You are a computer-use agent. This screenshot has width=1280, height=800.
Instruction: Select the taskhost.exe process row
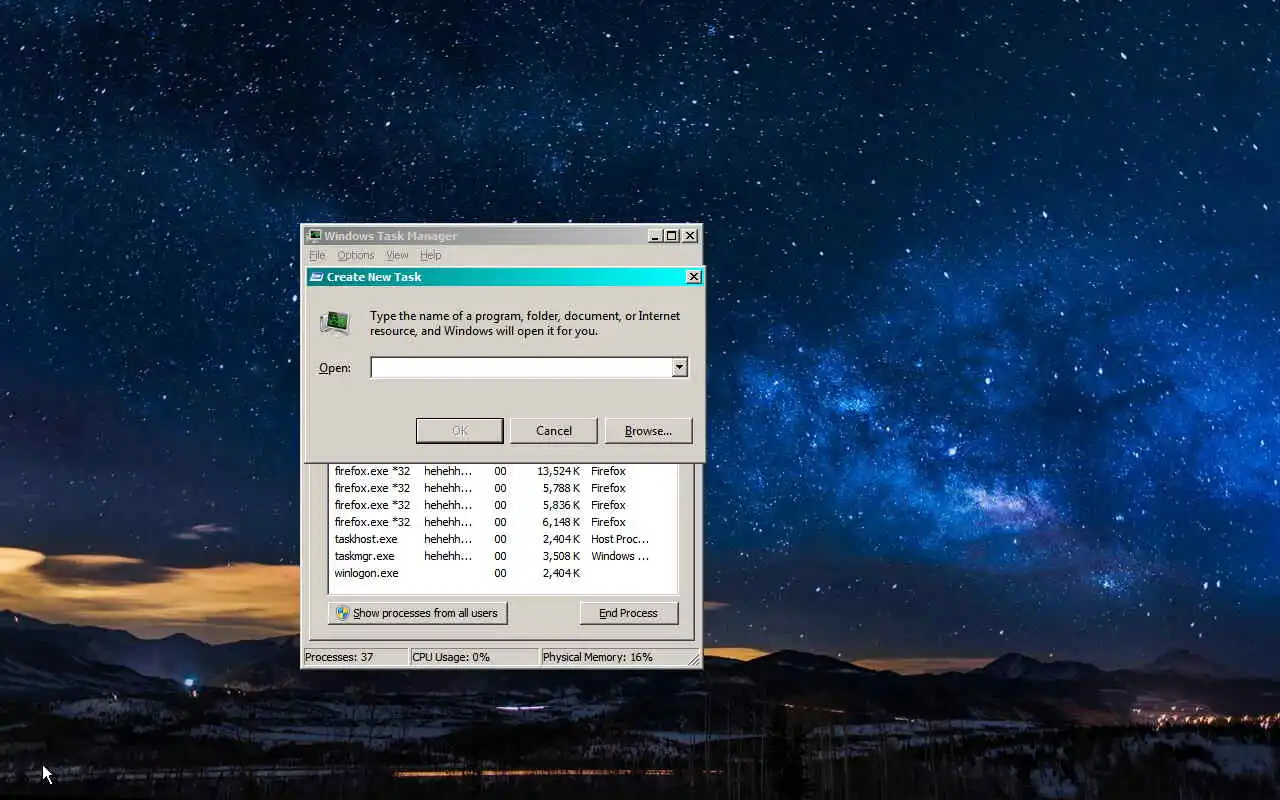click(x=504, y=539)
